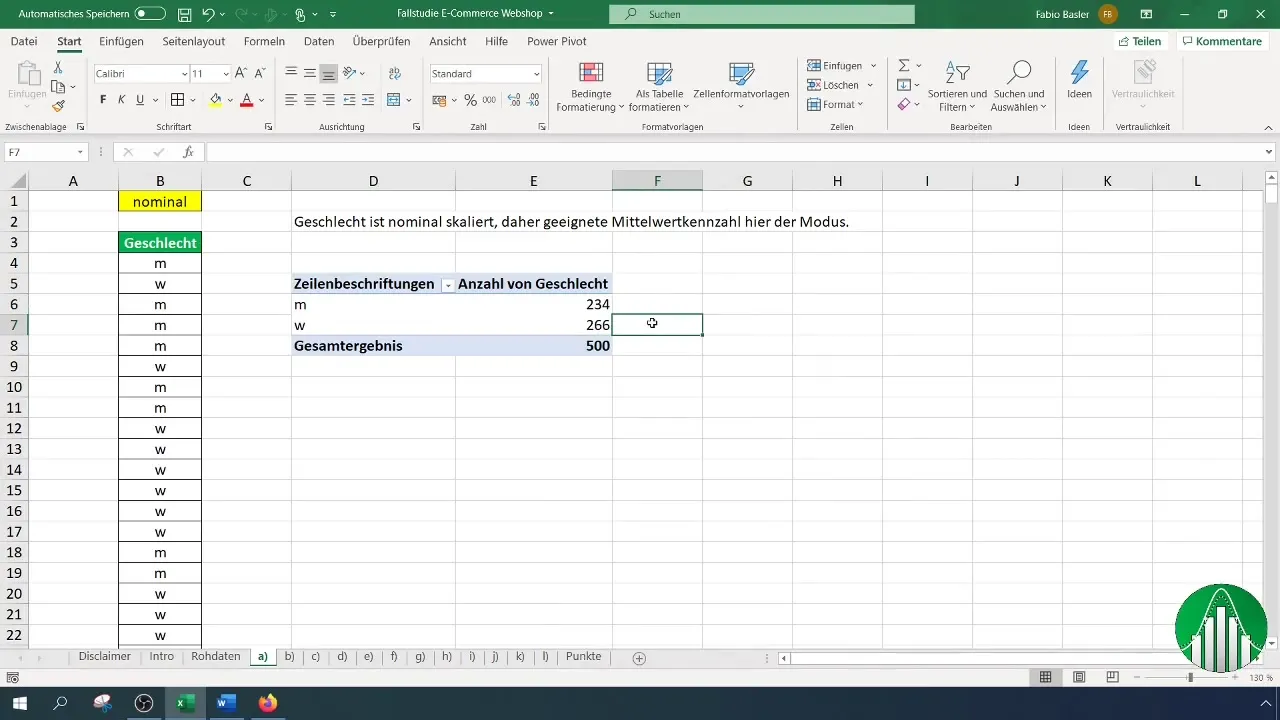The height and width of the screenshot is (720, 1280).
Task: Click the scissors Cut icon
Action: (x=58, y=68)
